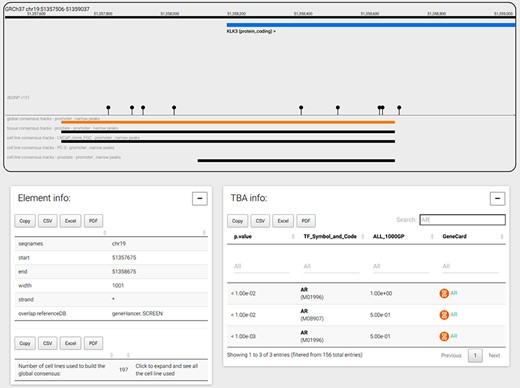520x388 pixels.
Task: Select the seqnames value chr19
Action: 119,244
